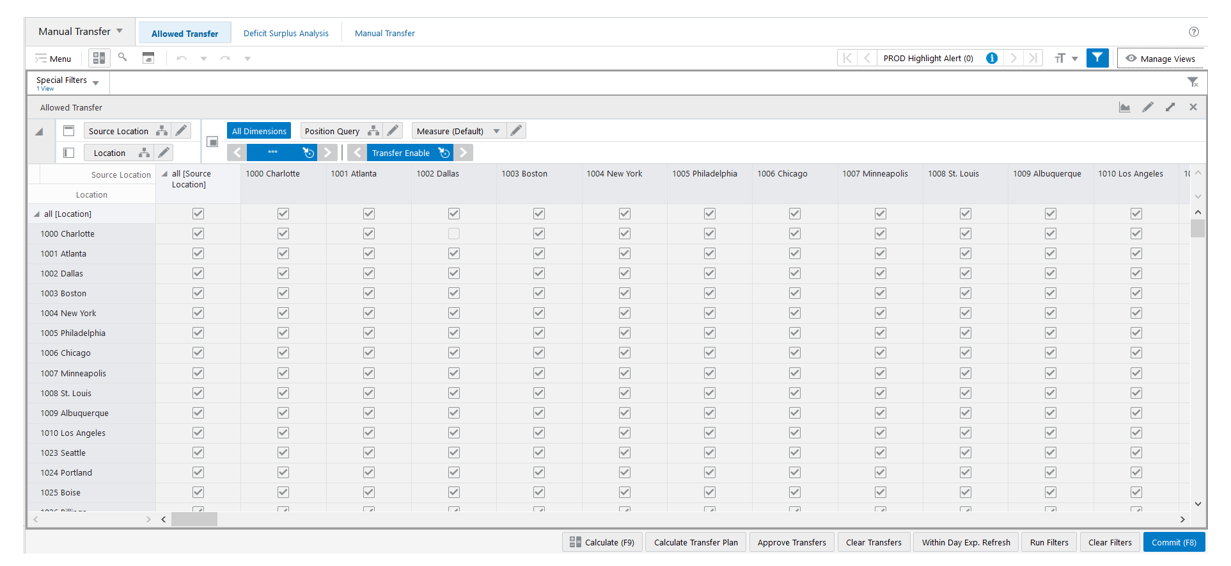The width and height of the screenshot is (1231, 566).
Task: Click the Clear Transfers button
Action: coord(874,542)
